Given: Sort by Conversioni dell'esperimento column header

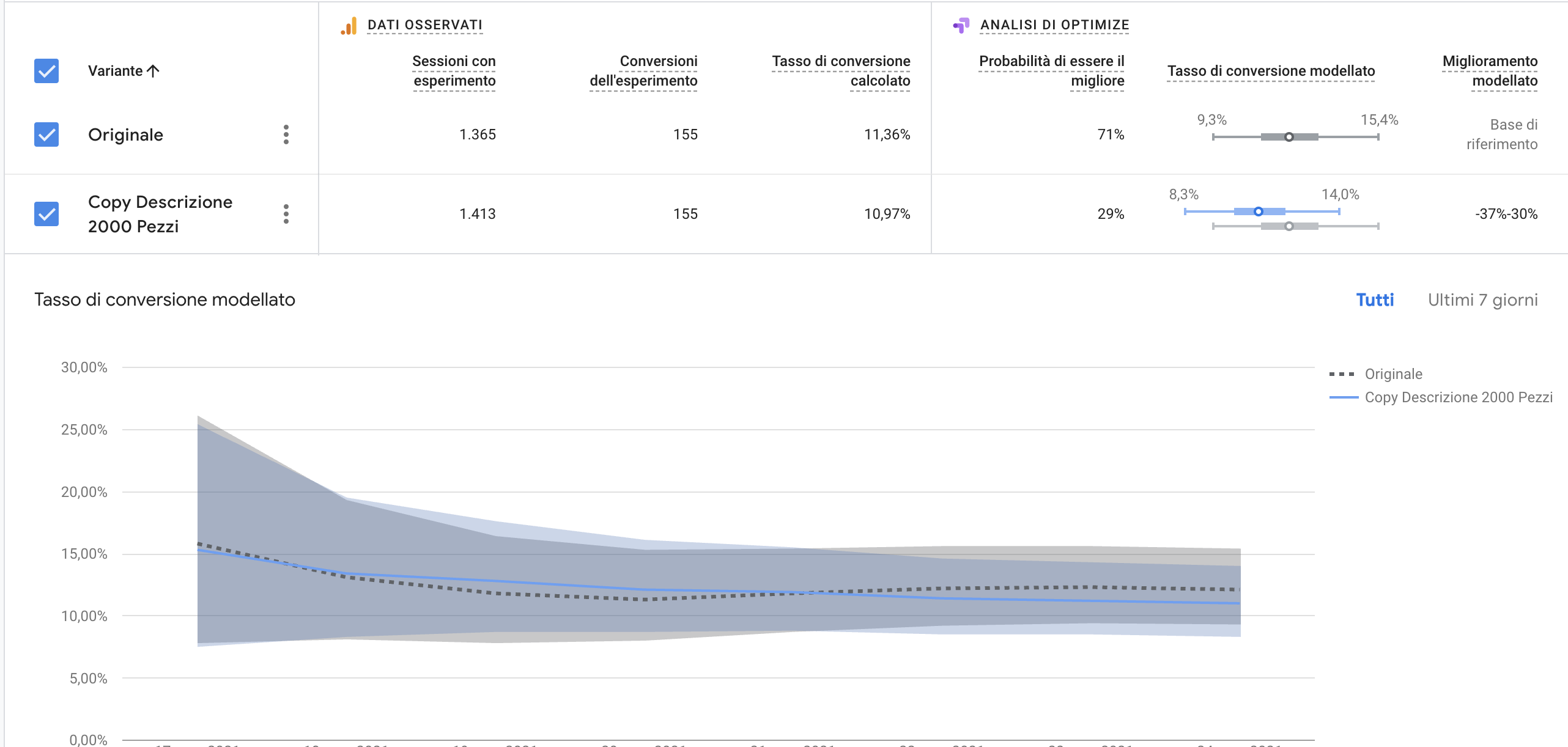Looking at the screenshot, I should 643,71.
